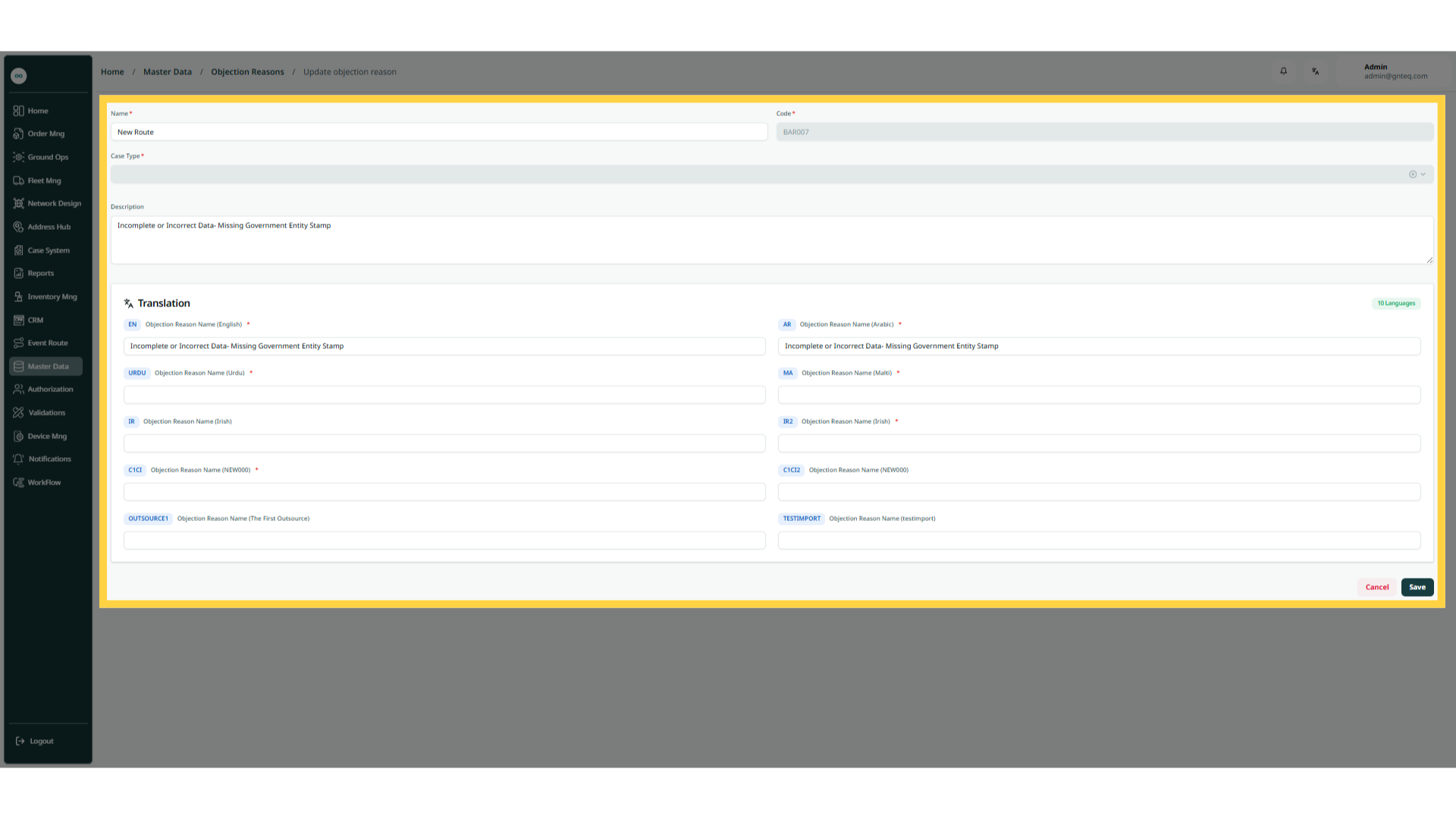
Task: Click the Reports label in the sidebar menu
Action: (x=41, y=273)
